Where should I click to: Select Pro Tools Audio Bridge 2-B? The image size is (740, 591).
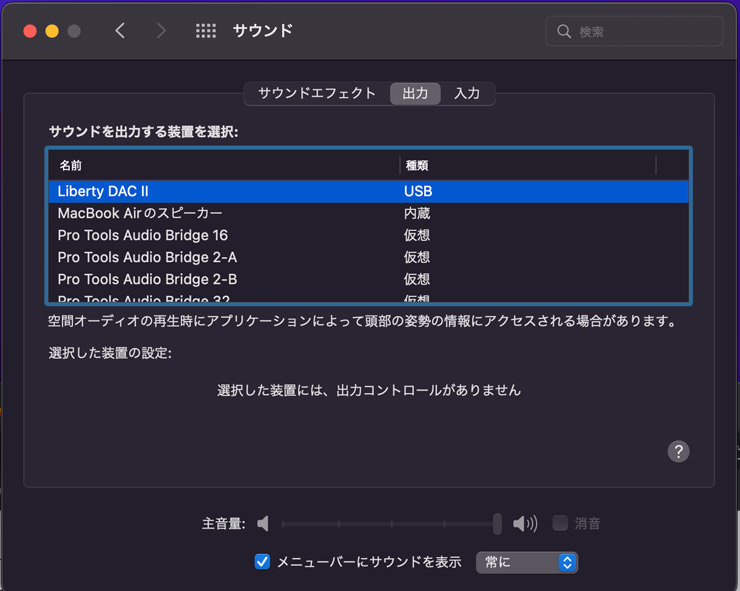pyautogui.click(x=368, y=279)
